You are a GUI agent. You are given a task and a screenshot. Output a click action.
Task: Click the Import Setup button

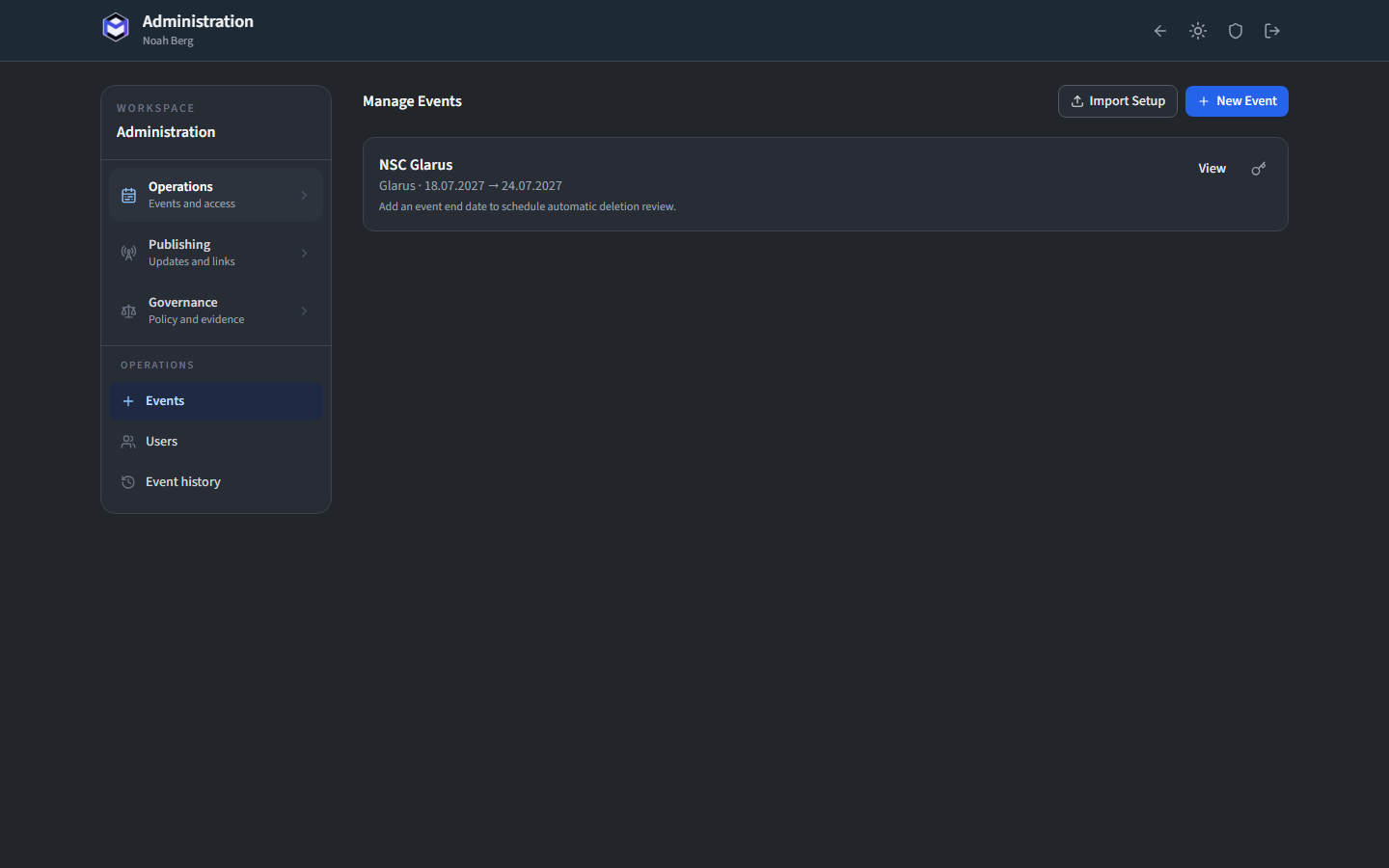[1118, 101]
